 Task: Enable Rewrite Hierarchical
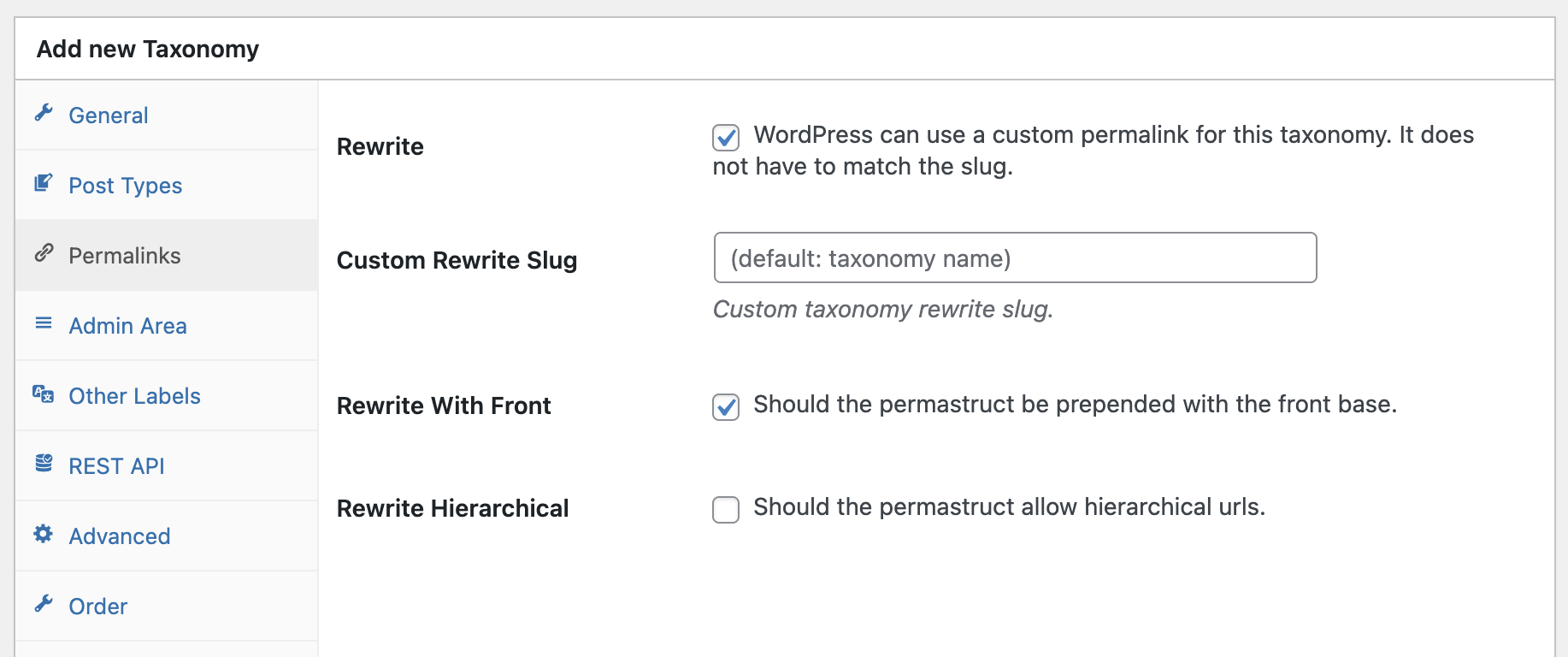[x=726, y=510]
